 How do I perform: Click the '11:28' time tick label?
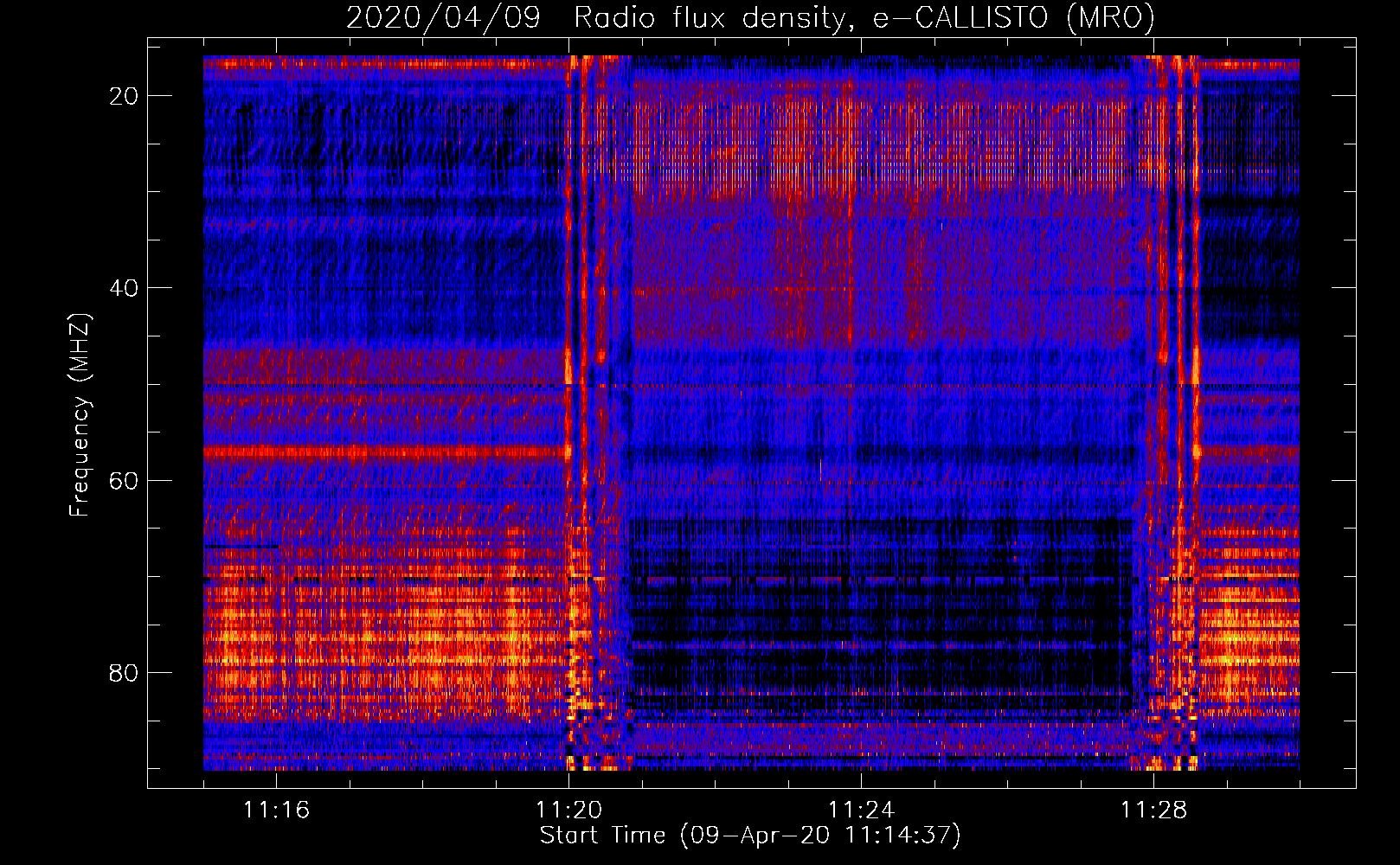coord(1153,811)
